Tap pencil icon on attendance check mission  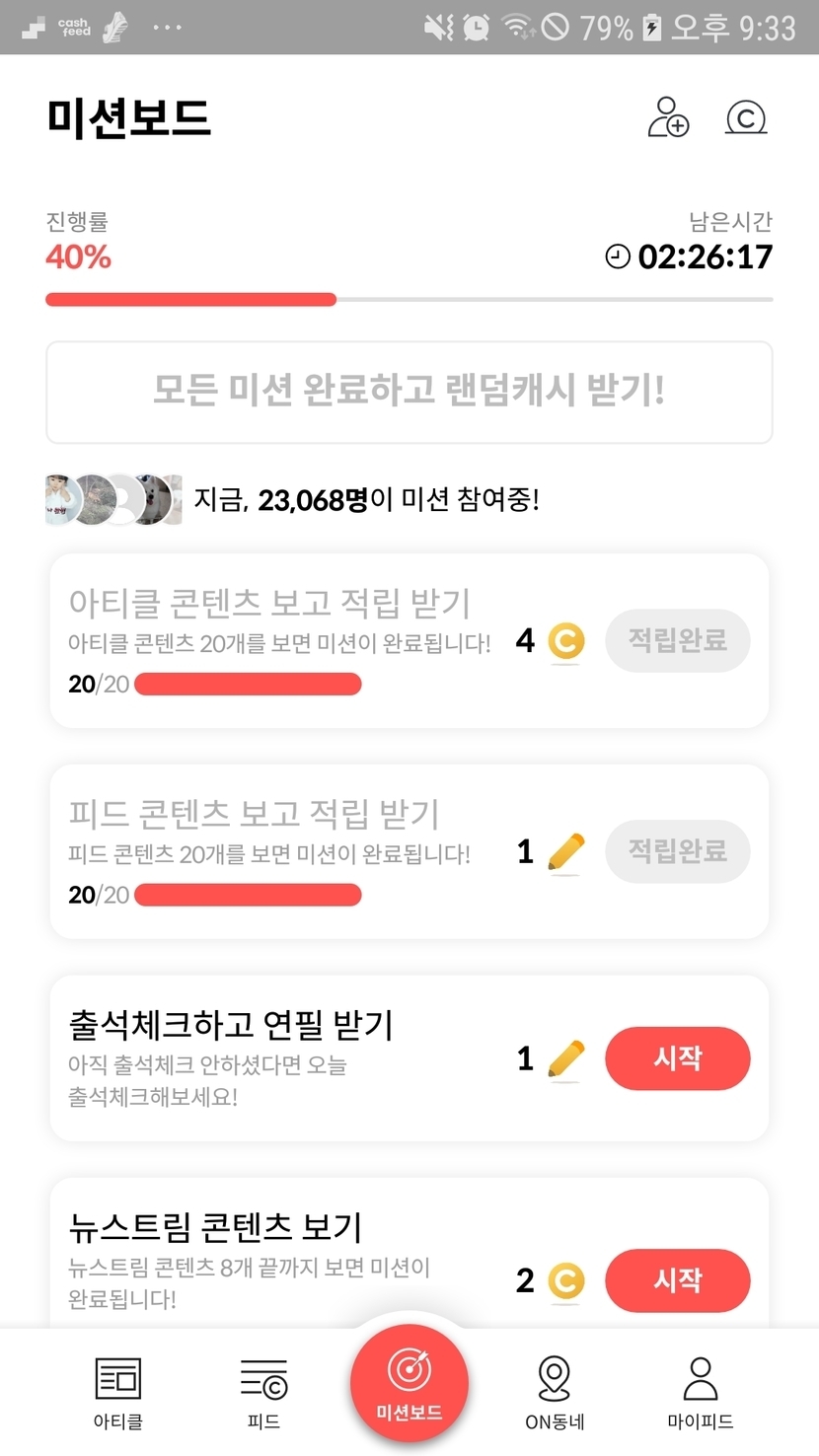[x=565, y=1058]
